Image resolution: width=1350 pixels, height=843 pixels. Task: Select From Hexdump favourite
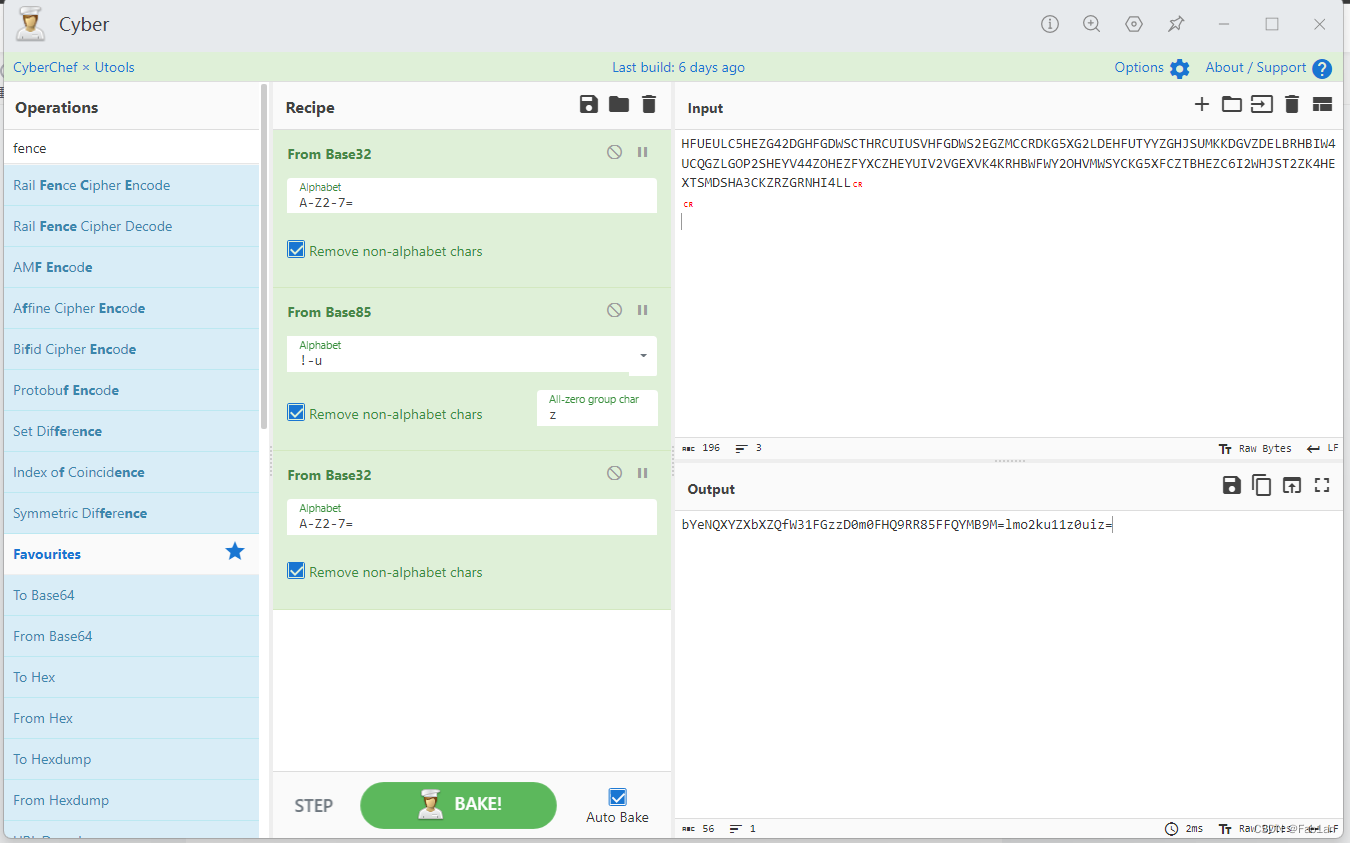(x=131, y=800)
